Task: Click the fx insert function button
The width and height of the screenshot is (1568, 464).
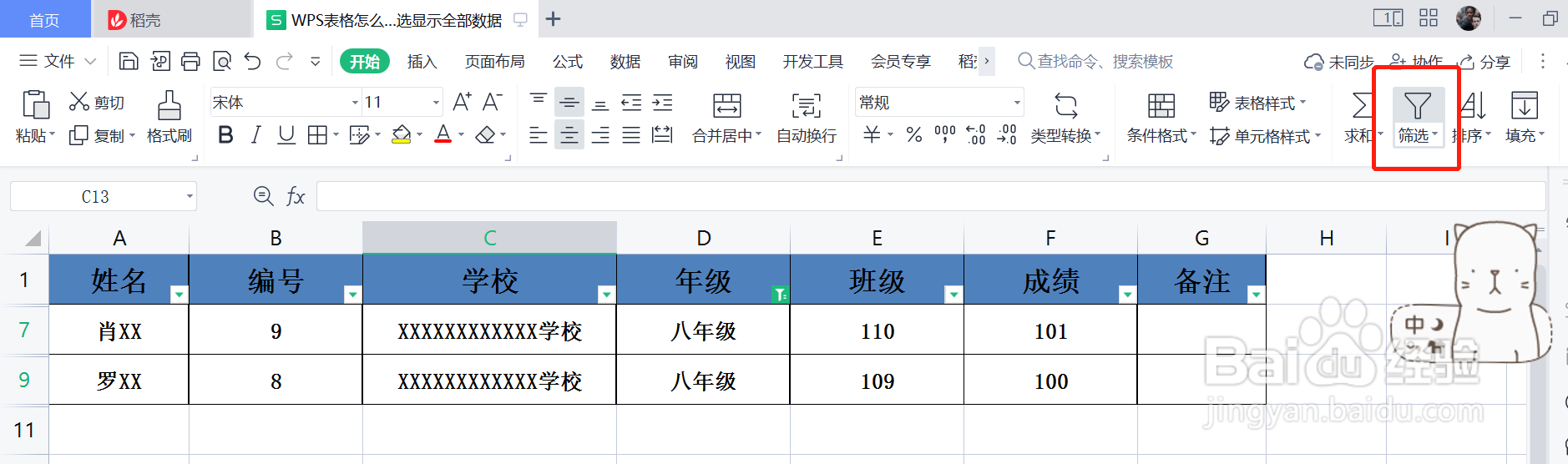Action: [296, 196]
